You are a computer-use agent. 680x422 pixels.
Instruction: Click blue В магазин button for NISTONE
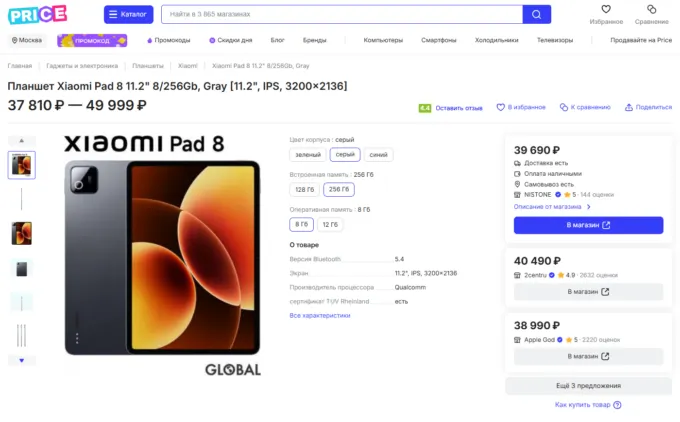pos(588,225)
